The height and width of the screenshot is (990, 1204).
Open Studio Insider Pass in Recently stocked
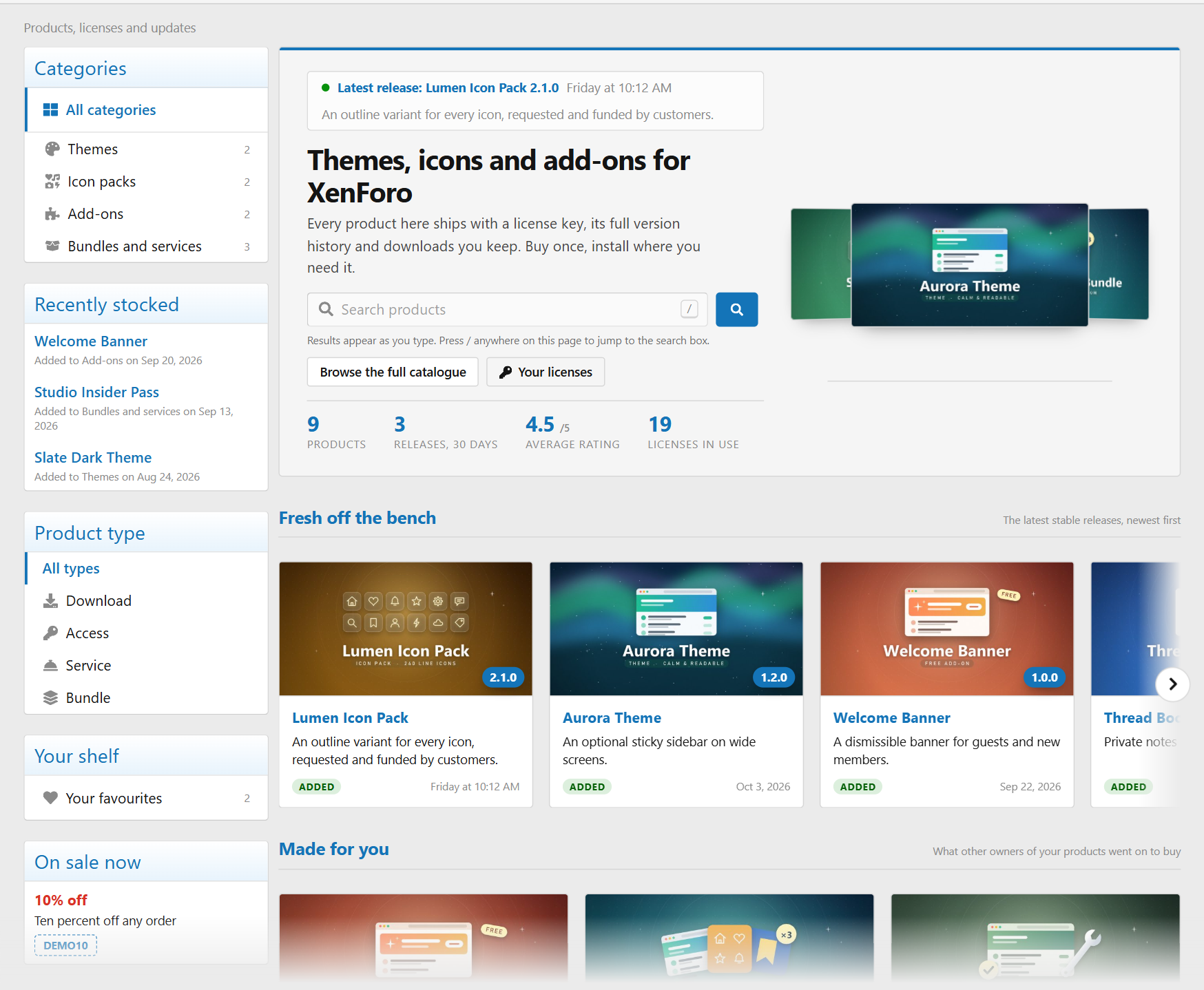[96, 392]
